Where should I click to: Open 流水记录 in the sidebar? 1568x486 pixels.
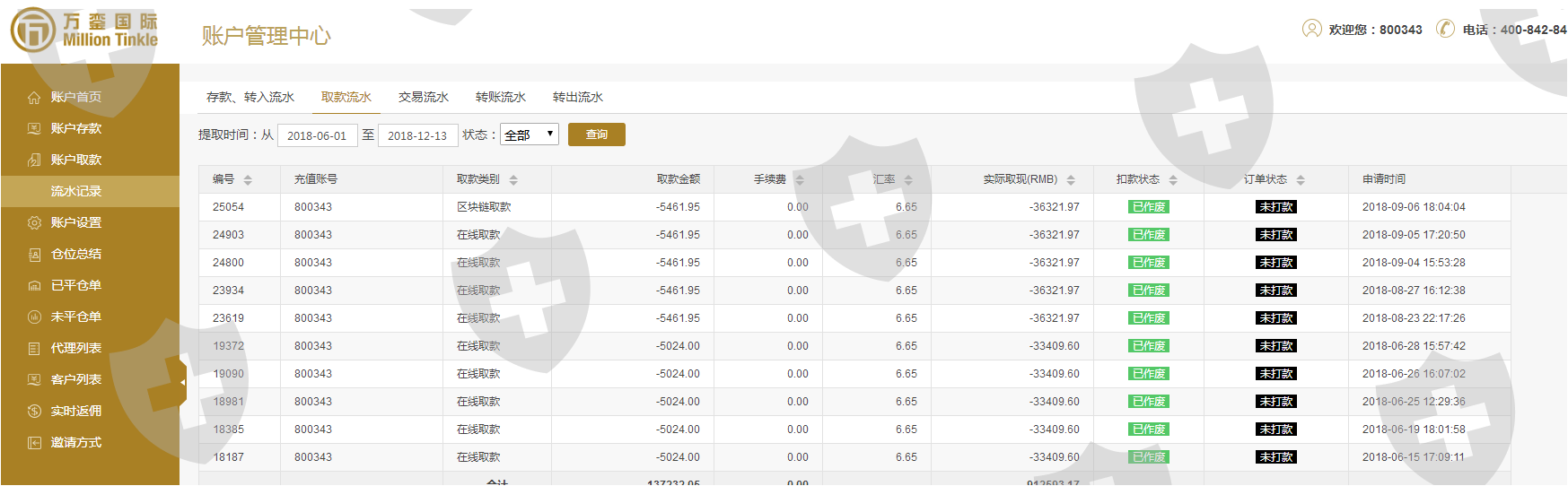[x=76, y=192]
